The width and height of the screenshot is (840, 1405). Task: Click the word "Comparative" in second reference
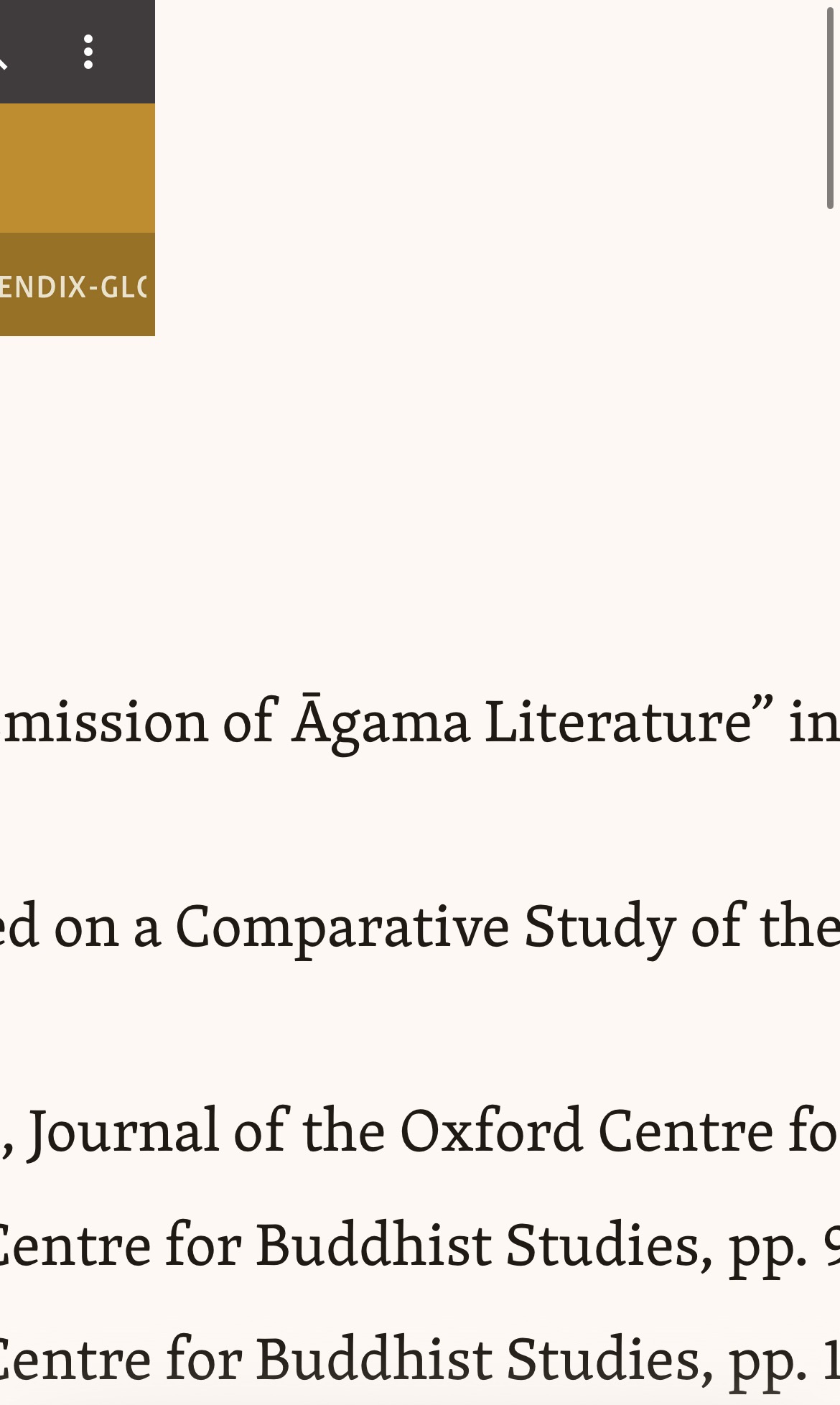pyautogui.click(x=342, y=927)
